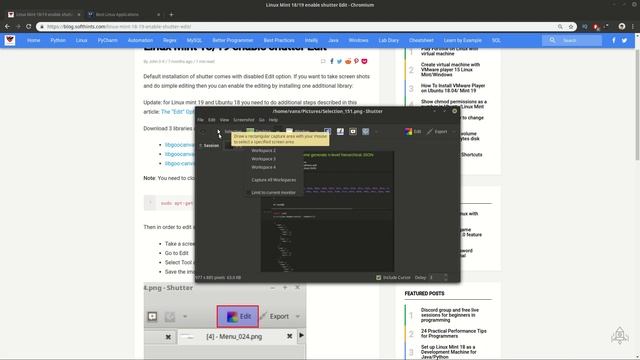
Task: Follow the 'The "Edit" Op...' article link
Action: tap(178, 112)
